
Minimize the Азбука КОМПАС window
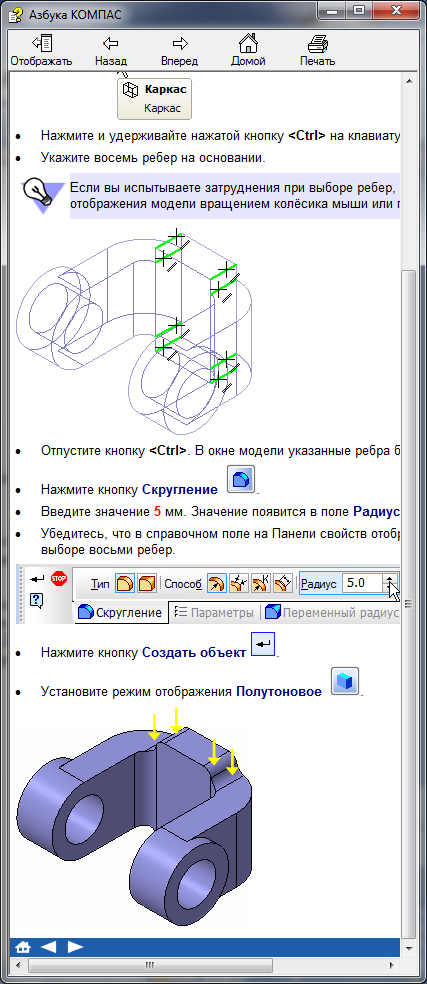click(x=330, y=10)
